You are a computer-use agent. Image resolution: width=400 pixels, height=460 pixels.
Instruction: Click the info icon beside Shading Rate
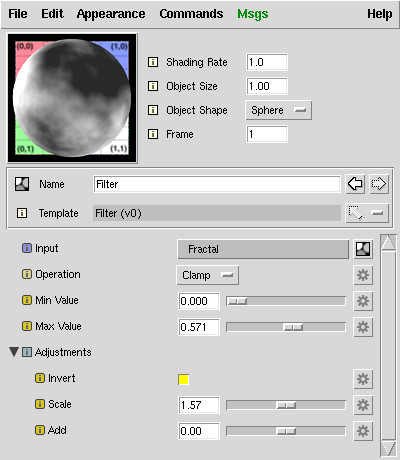pyautogui.click(x=153, y=62)
